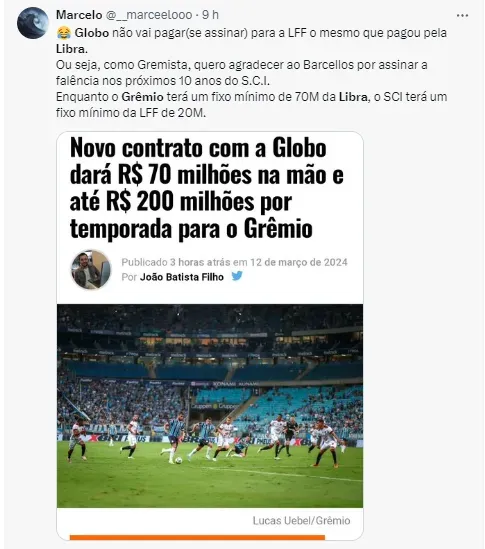The width and height of the screenshot is (485, 549).
Task: Open the three-dot more options menu
Action: click(x=462, y=15)
